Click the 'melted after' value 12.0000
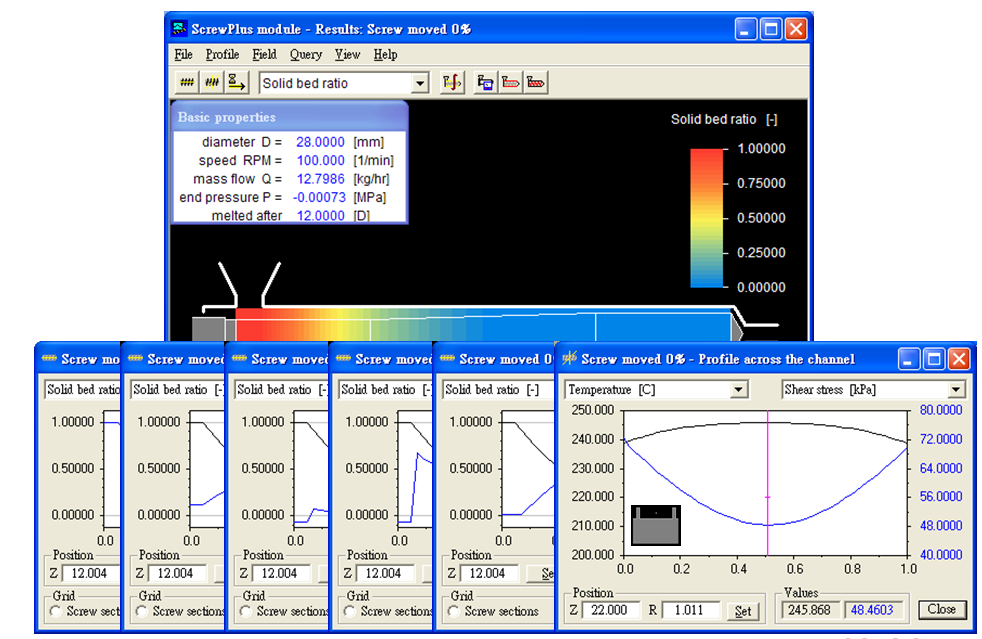The image size is (982, 639). click(x=320, y=216)
